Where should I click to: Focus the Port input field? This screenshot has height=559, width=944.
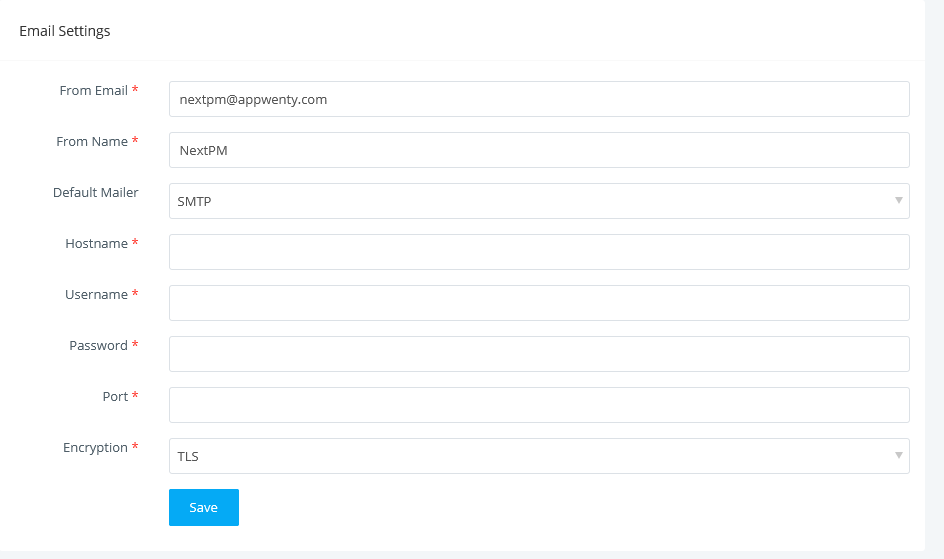point(539,405)
